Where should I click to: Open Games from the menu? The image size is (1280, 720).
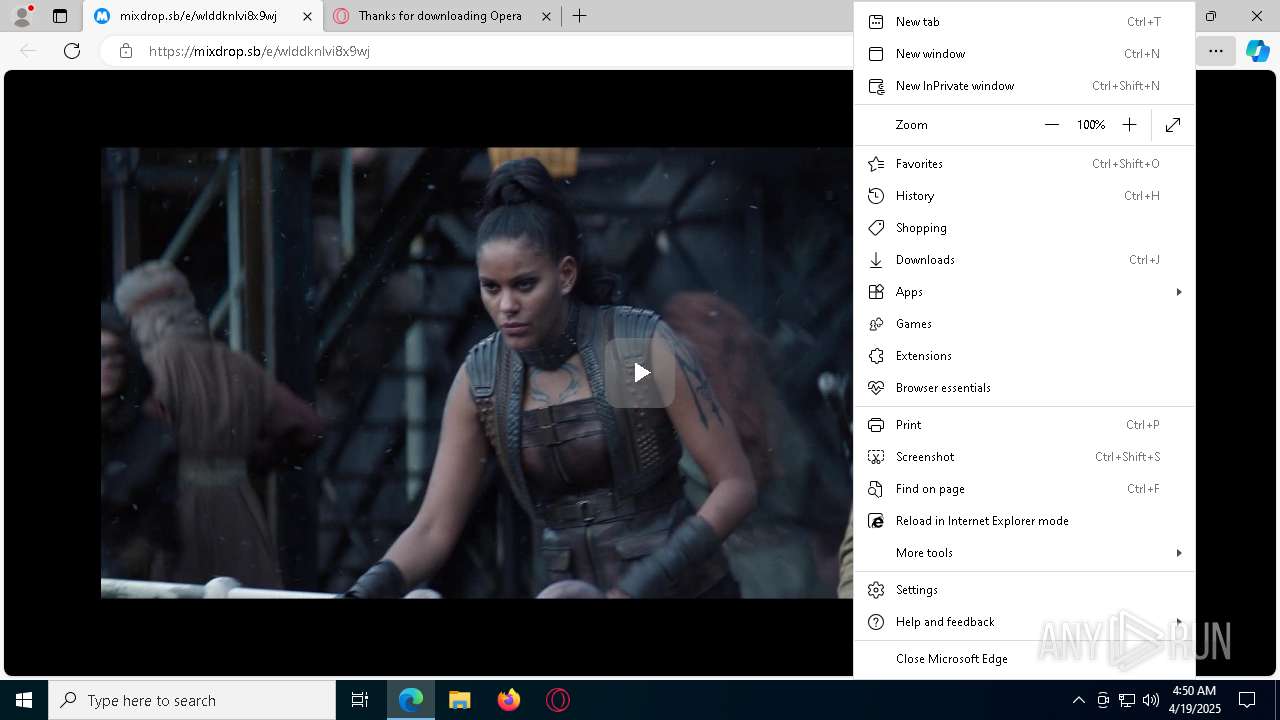tap(1024, 324)
